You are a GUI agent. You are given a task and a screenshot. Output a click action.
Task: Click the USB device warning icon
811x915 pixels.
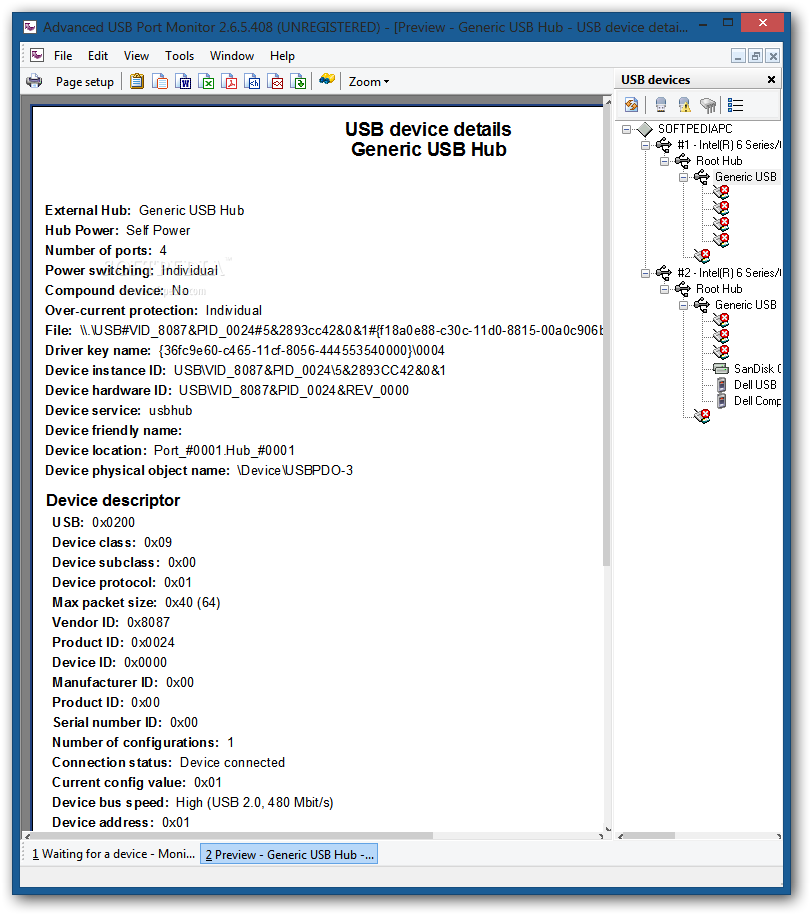click(x=684, y=105)
